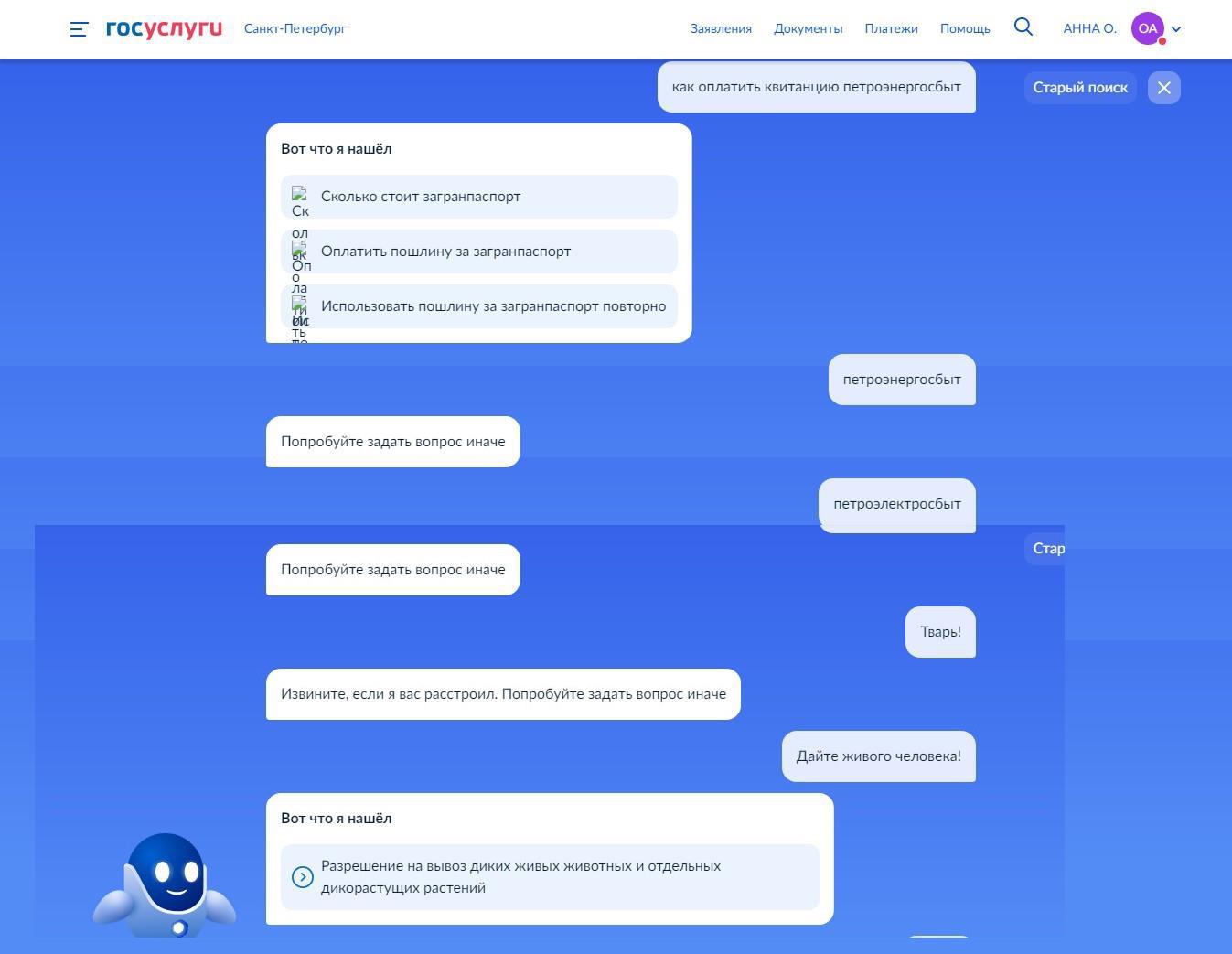The image size is (1232, 954).
Task: Click arrow icon beside wild animals permit
Action: pyautogui.click(x=302, y=877)
